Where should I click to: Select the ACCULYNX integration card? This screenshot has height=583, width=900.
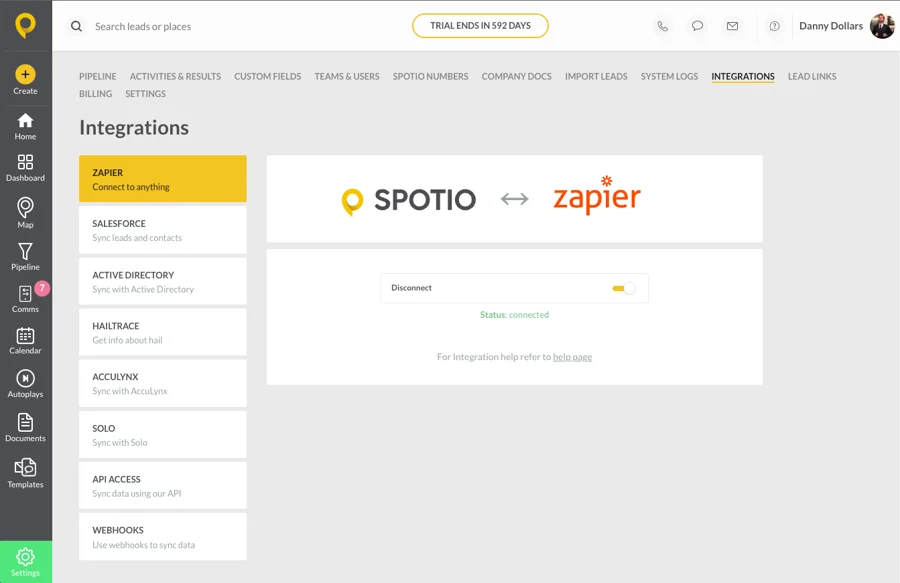tap(163, 383)
